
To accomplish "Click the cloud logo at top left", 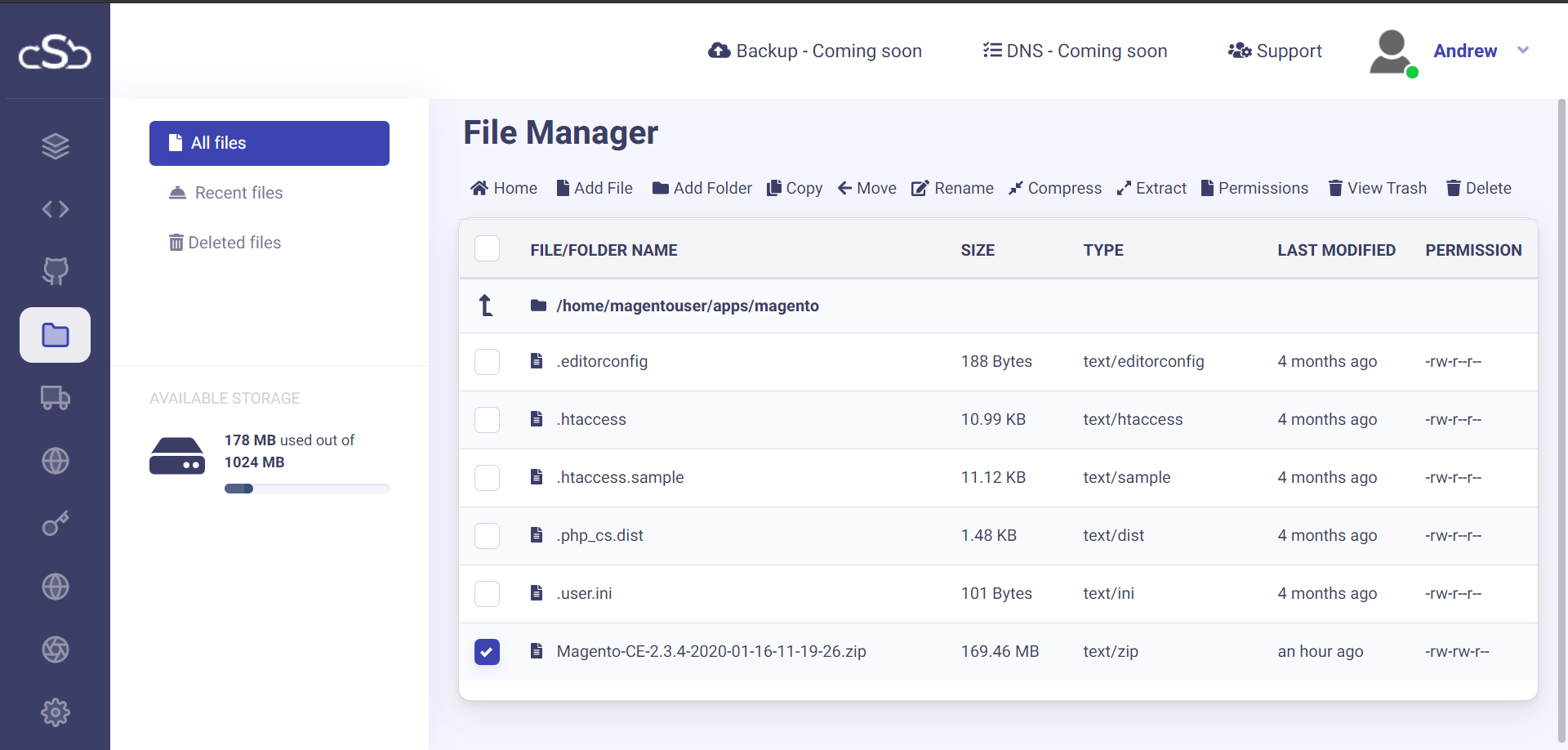I will point(55,51).
